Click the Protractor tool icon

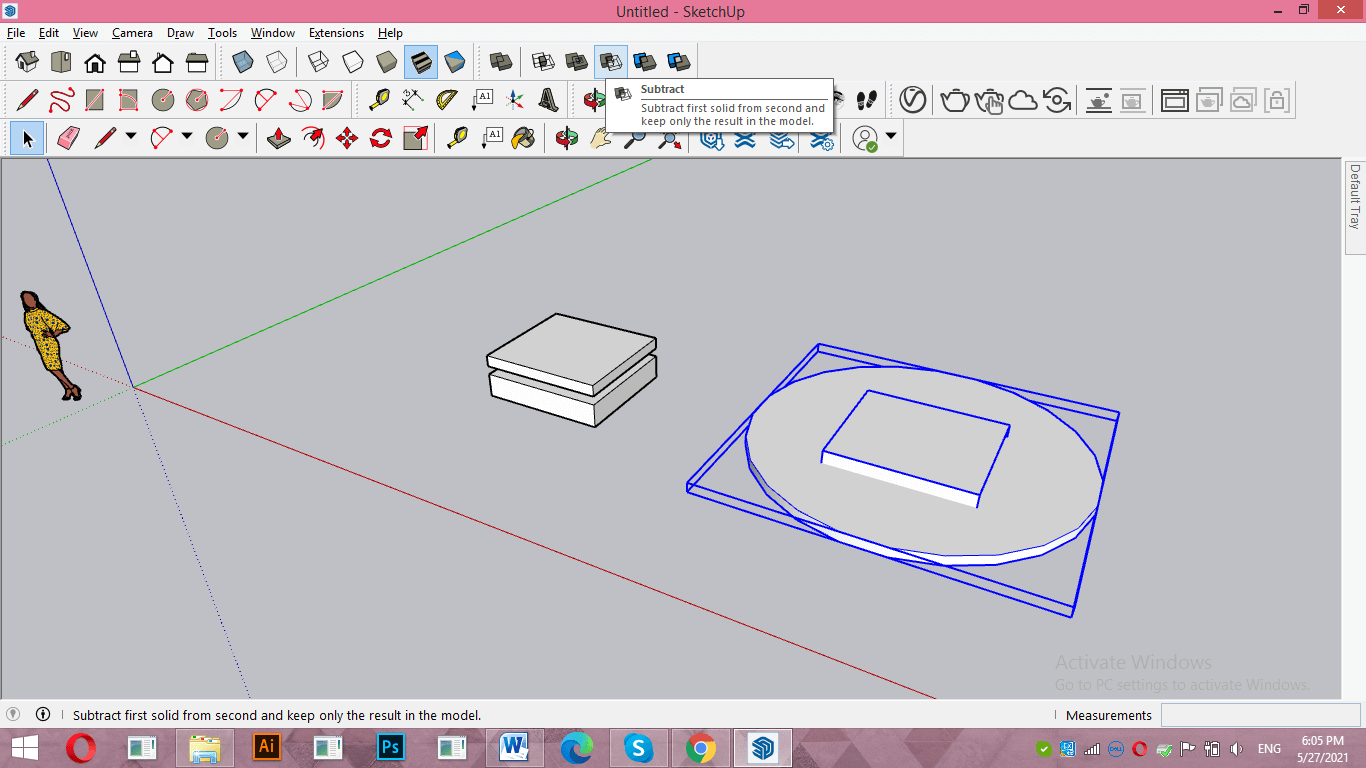446,100
